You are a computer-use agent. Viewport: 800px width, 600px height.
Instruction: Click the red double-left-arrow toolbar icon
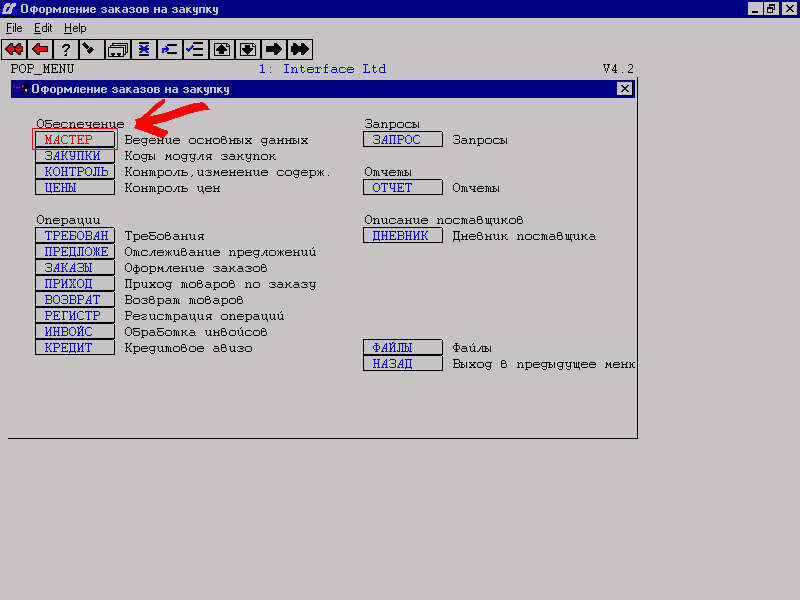click(14, 49)
